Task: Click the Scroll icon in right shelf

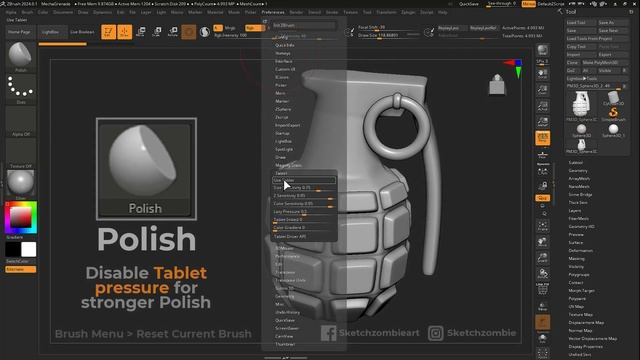Action: tap(542, 74)
